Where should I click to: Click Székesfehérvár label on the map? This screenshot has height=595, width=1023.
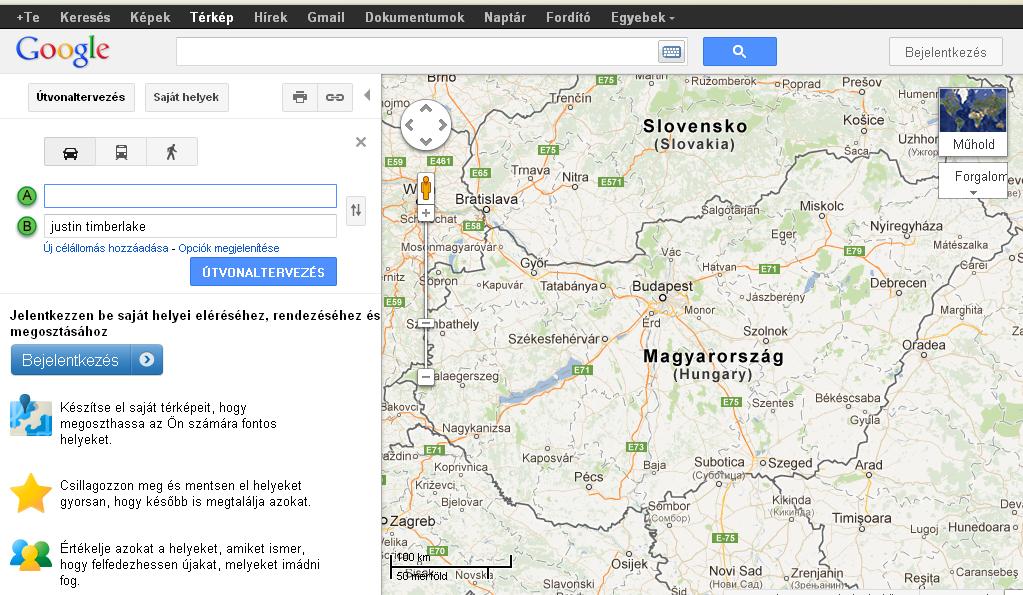click(x=553, y=339)
